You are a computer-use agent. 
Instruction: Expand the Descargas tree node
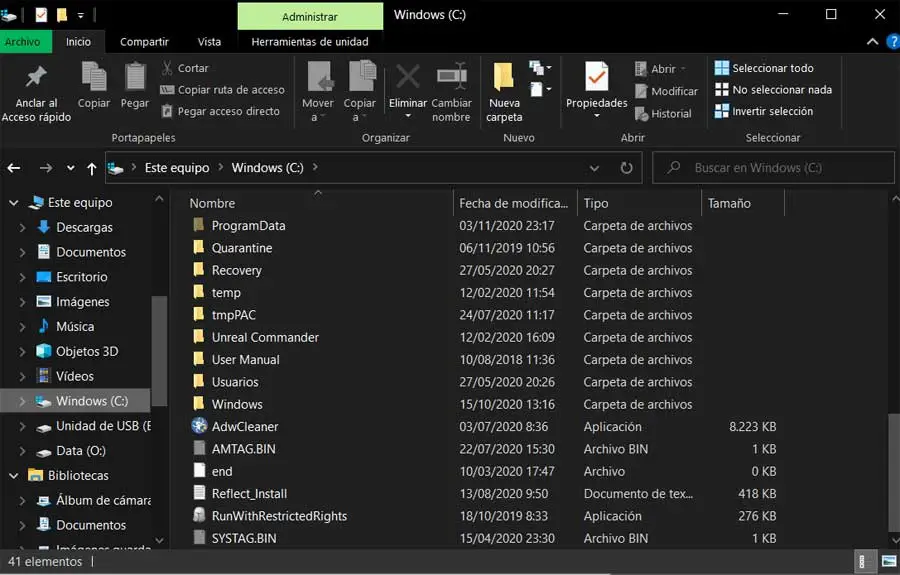[x=22, y=227]
